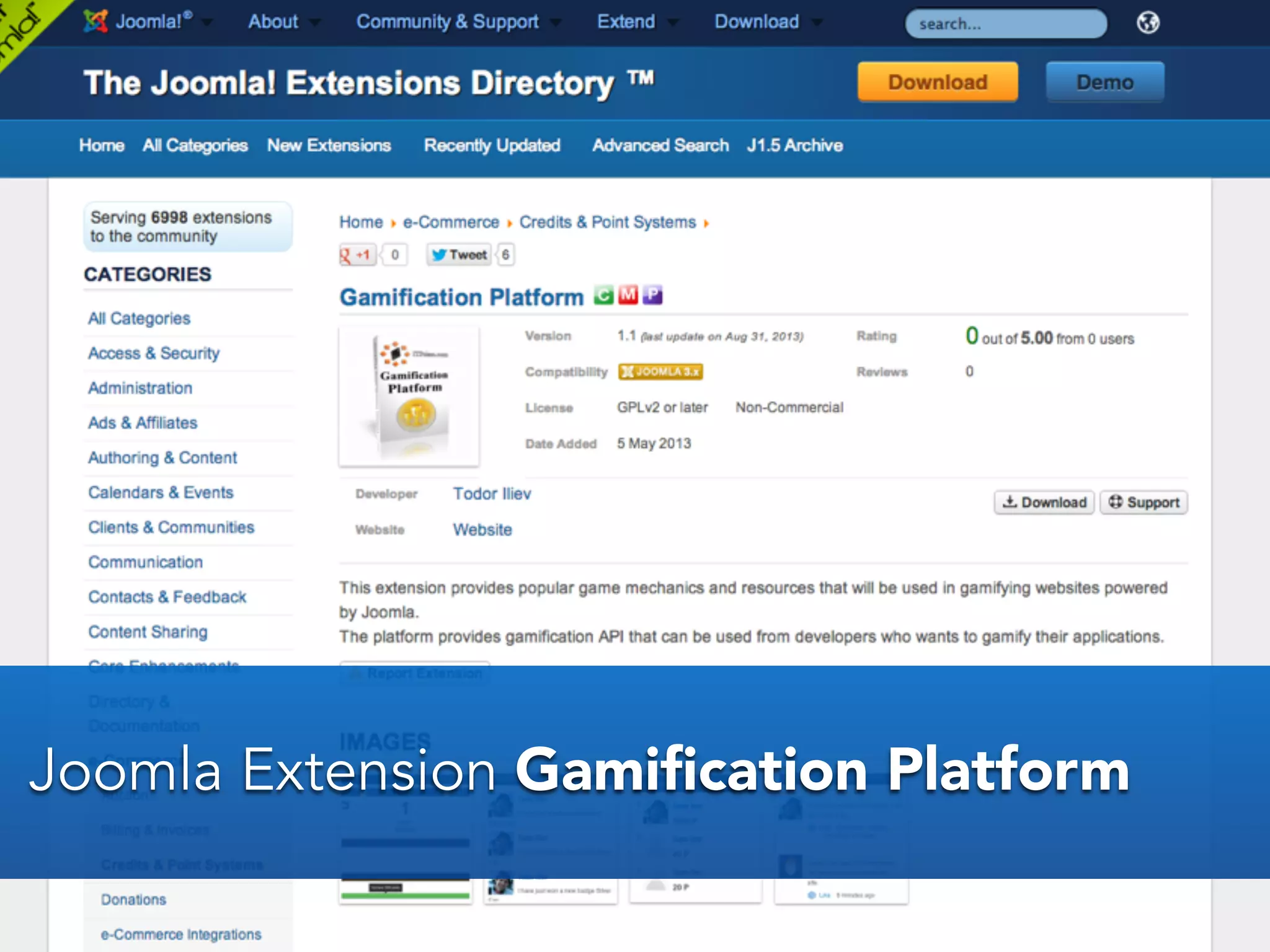Select the Ads & Affiliates category

143,423
